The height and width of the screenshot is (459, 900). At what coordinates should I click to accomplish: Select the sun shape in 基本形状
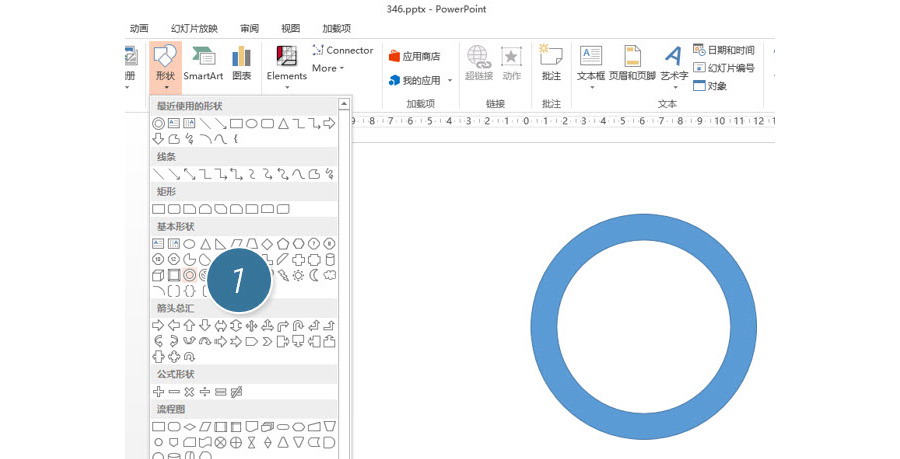click(x=298, y=275)
